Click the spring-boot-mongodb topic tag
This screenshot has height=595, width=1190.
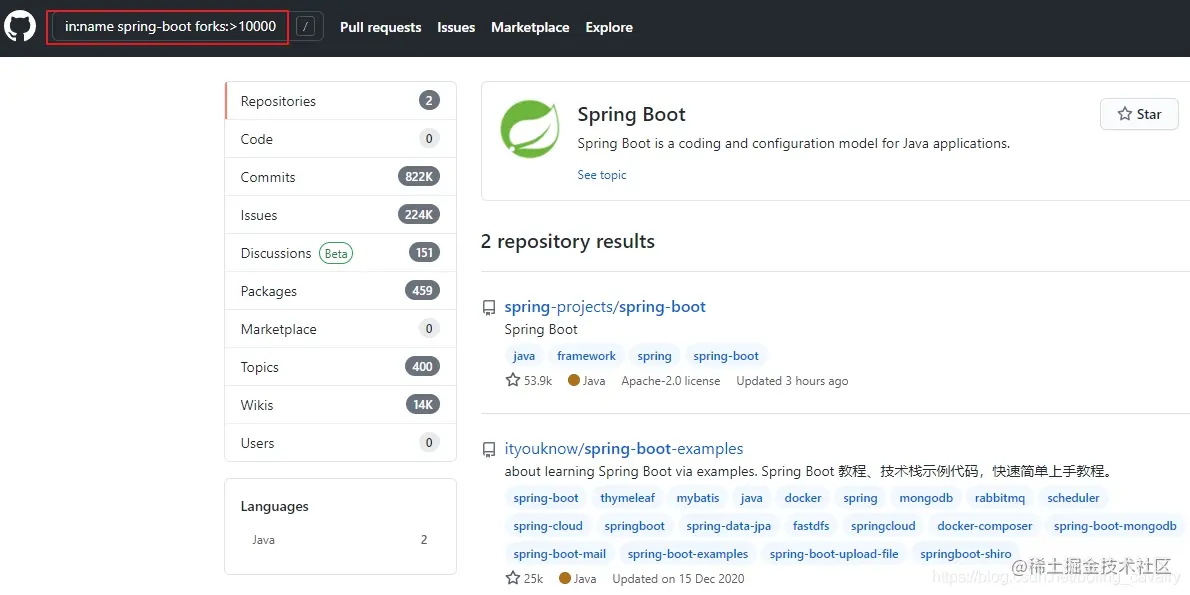pos(1115,526)
